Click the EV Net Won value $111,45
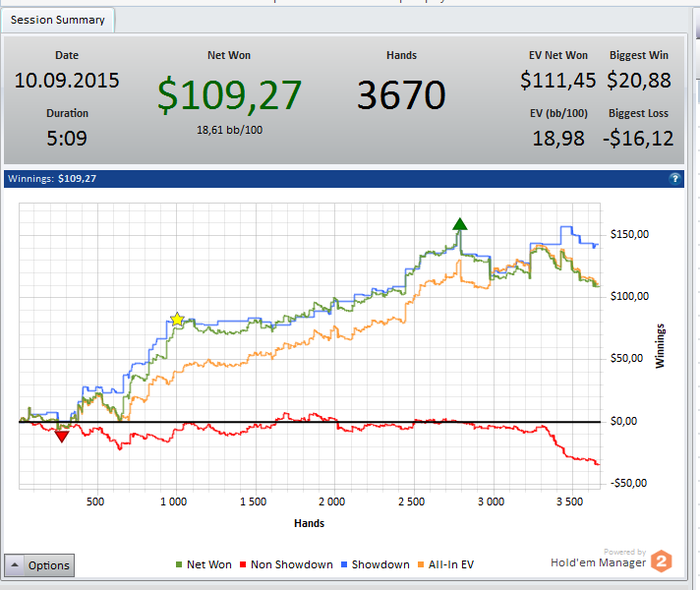The image size is (700, 590). tap(558, 81)
